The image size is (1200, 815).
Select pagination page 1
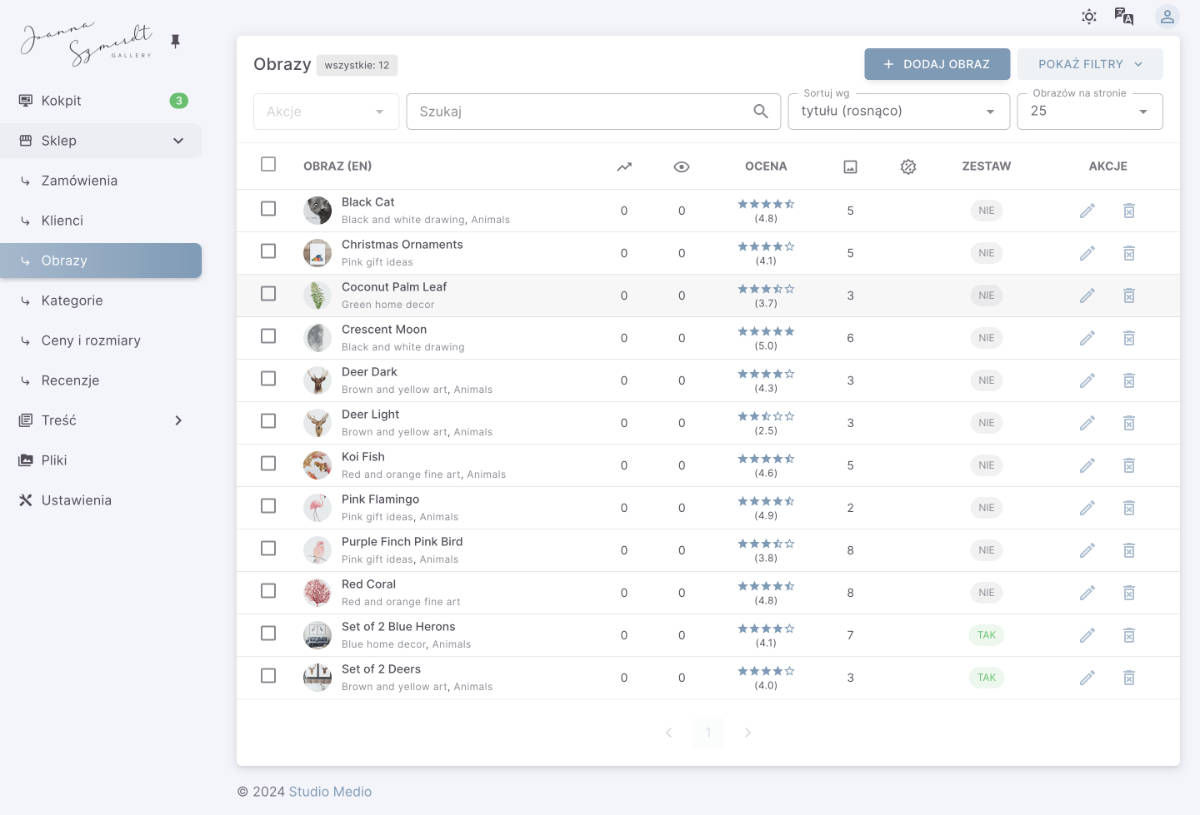[708, 733]
